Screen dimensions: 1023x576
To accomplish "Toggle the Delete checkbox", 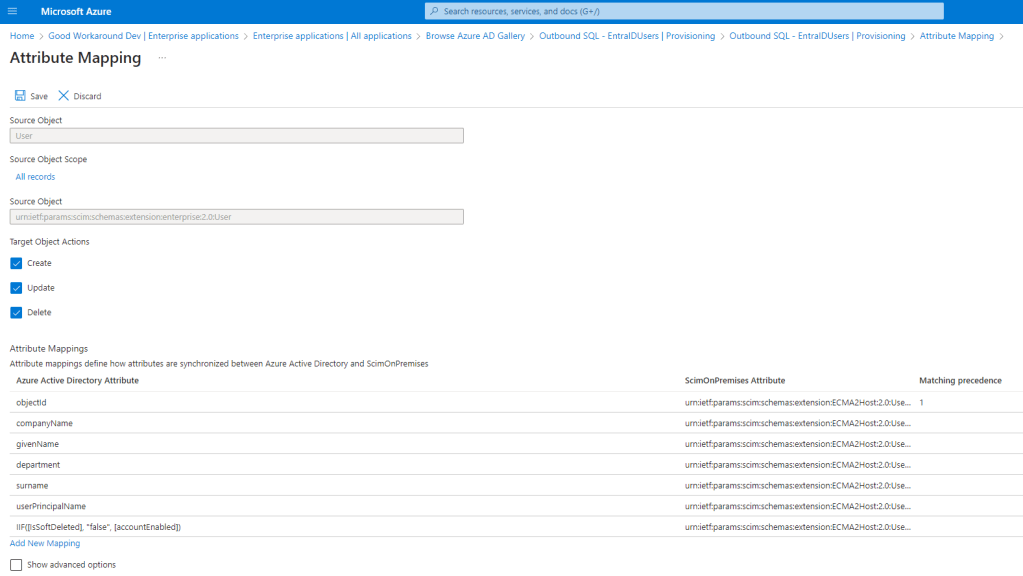I will 16,312.
